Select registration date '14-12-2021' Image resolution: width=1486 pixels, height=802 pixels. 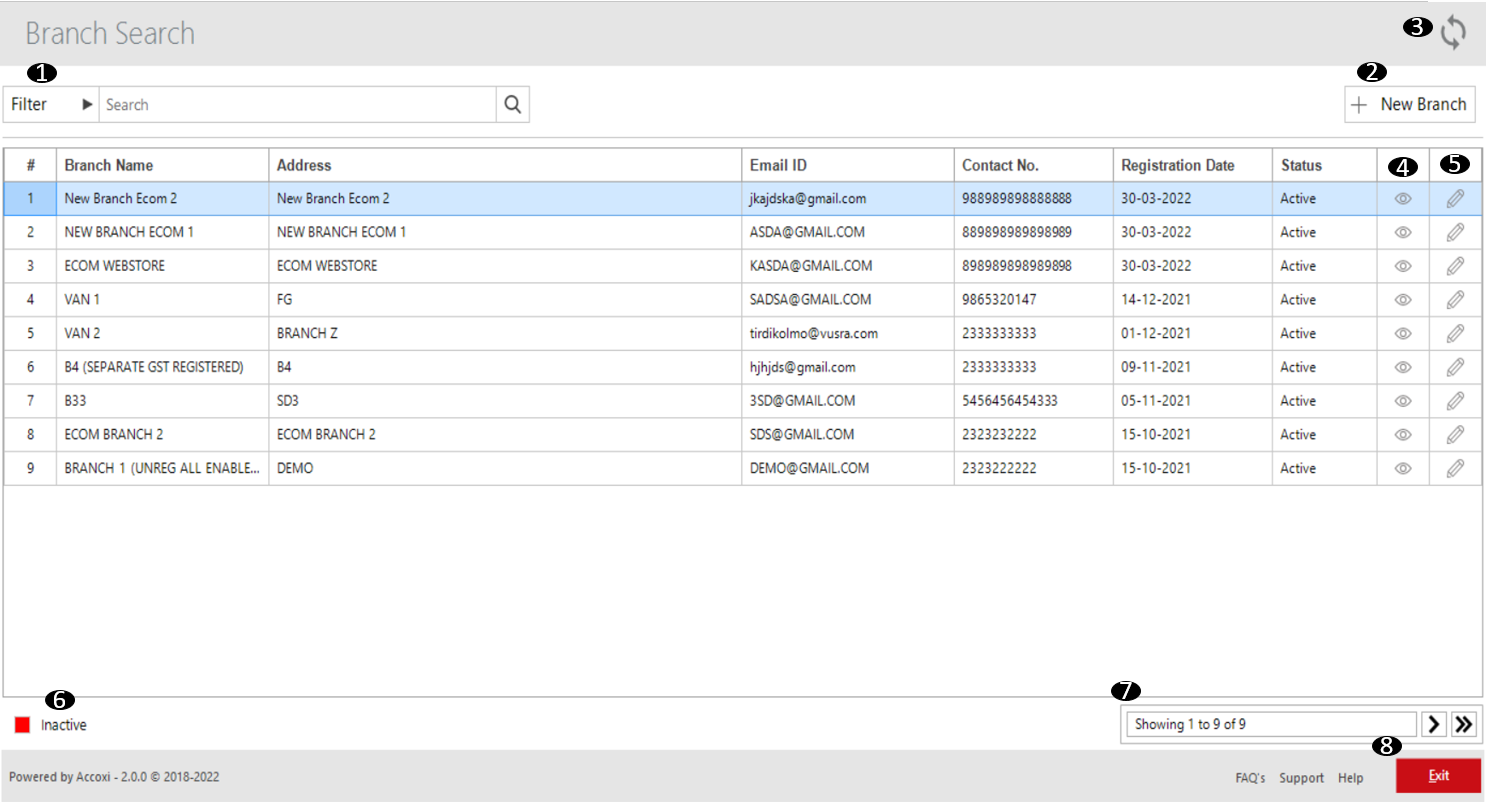pyautogui.click(x=1192, y=299)
